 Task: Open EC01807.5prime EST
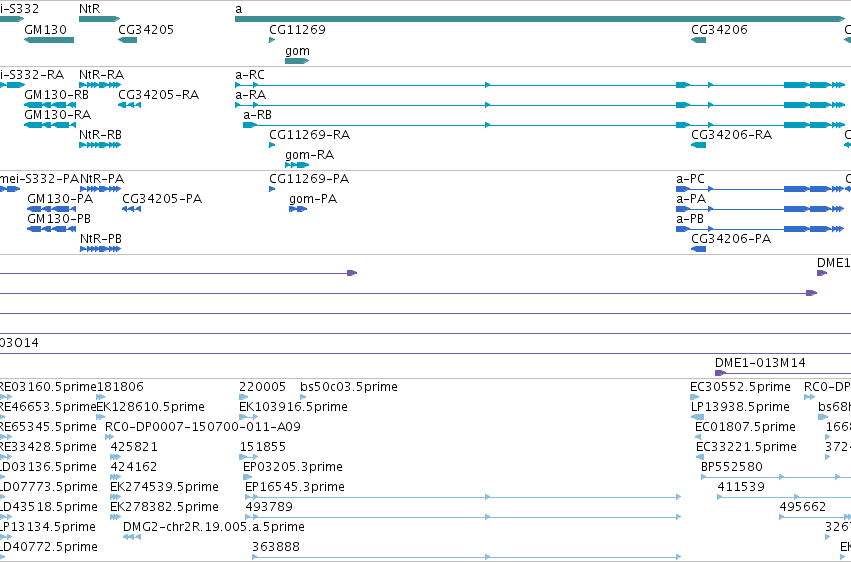[698, 437]
